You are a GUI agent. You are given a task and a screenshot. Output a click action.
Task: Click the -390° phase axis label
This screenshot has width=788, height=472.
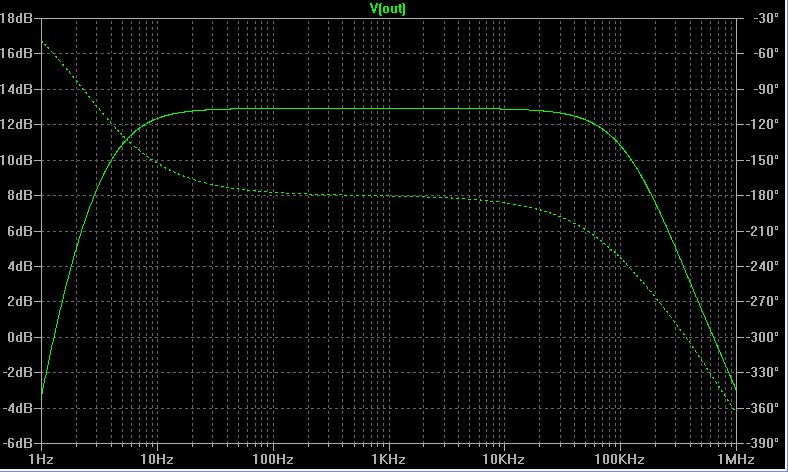[763, 443]
